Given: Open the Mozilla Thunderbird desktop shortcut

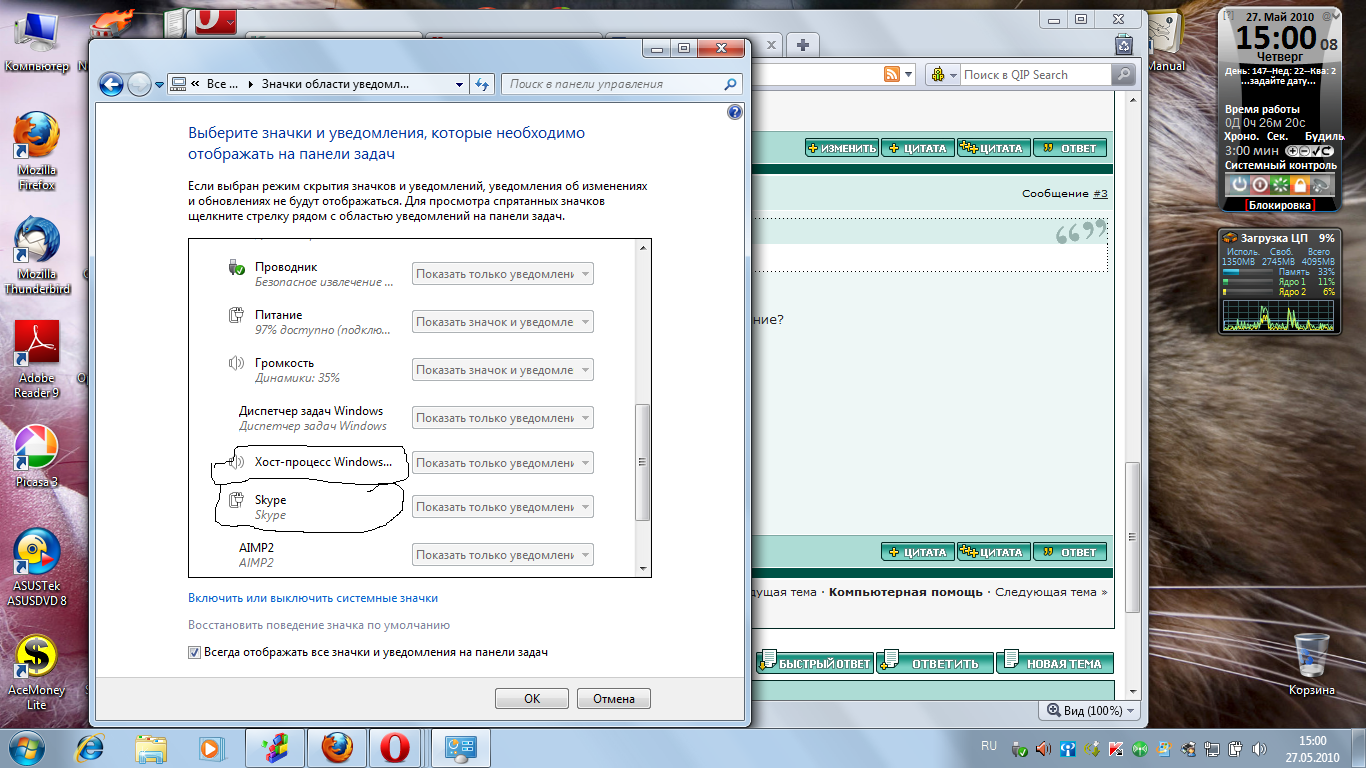Looking at the screenshot, I should pyautogui.click(x=37, y=256).
